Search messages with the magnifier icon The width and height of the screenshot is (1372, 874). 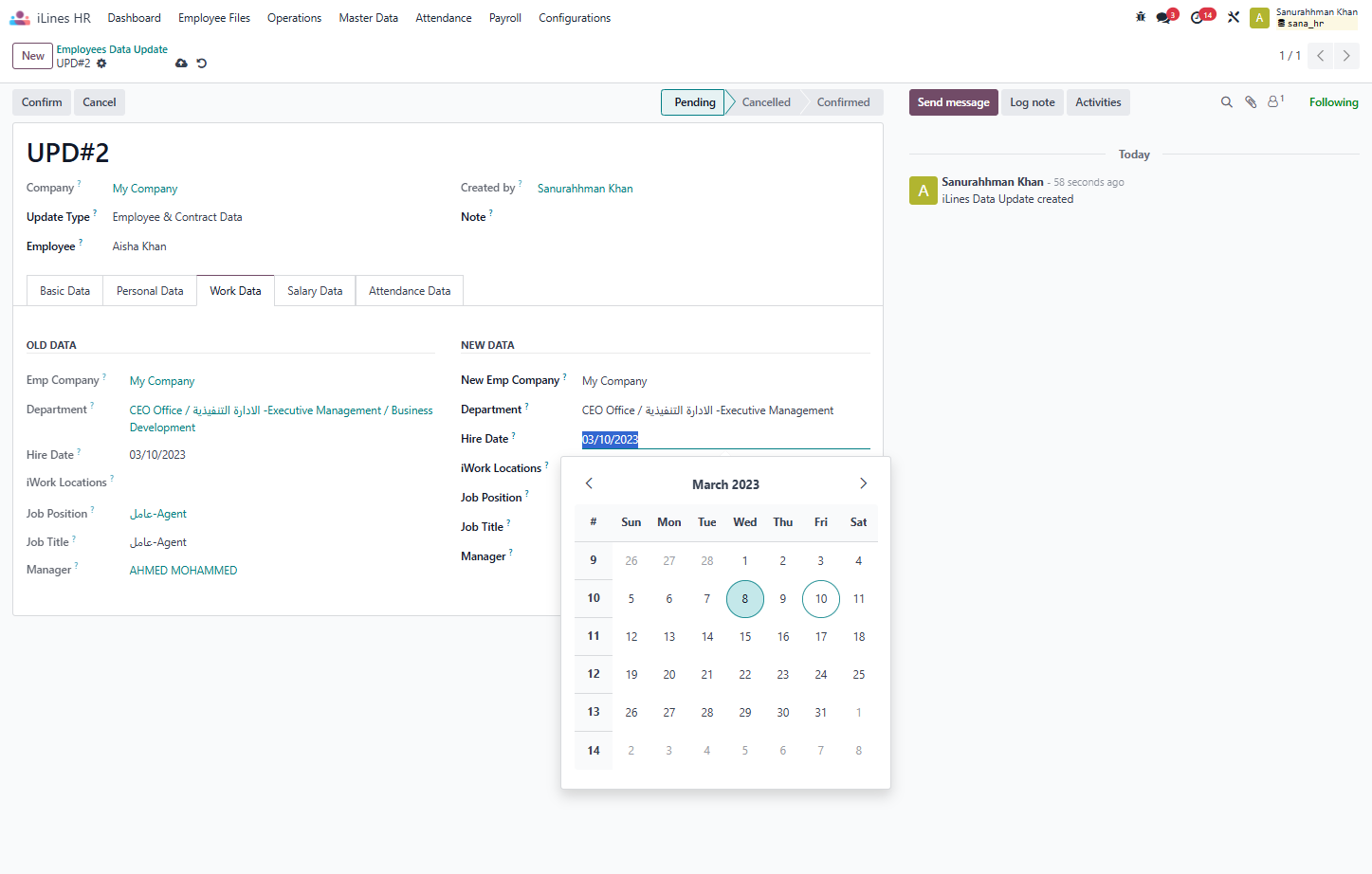[x=1226, y=102]
